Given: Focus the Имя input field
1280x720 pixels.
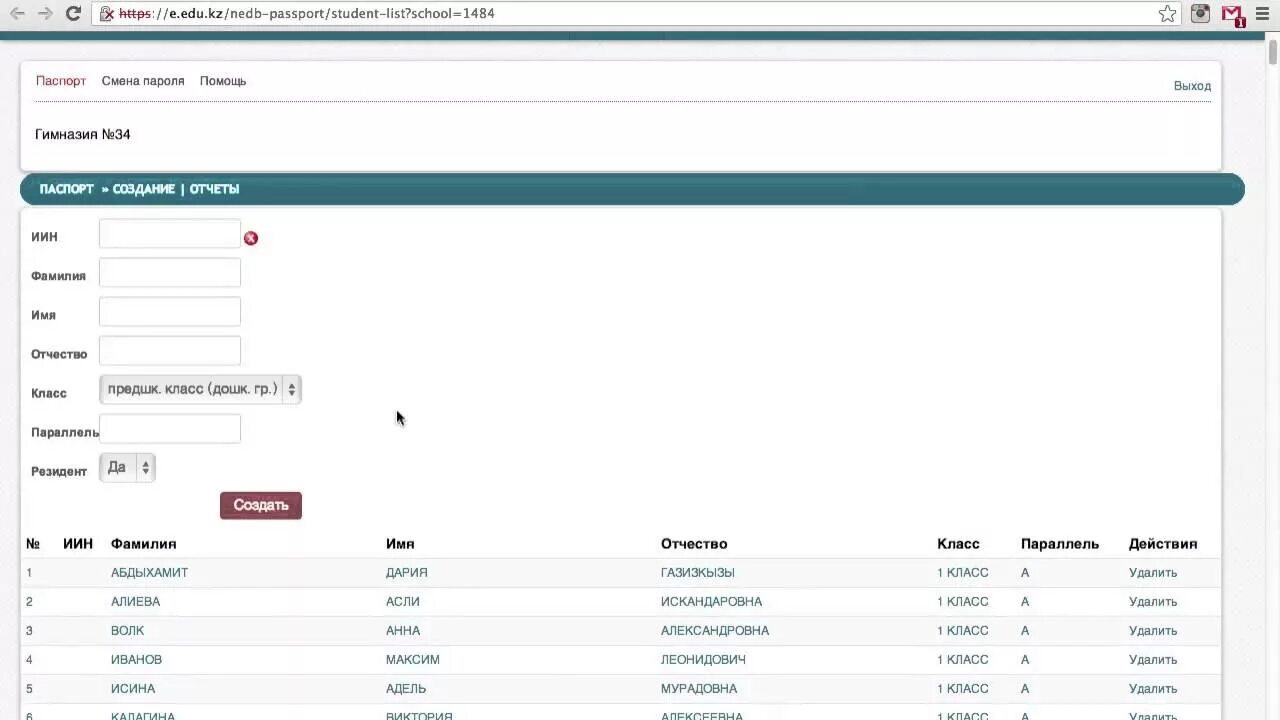Looking at the screenshot, I should 170,312.
